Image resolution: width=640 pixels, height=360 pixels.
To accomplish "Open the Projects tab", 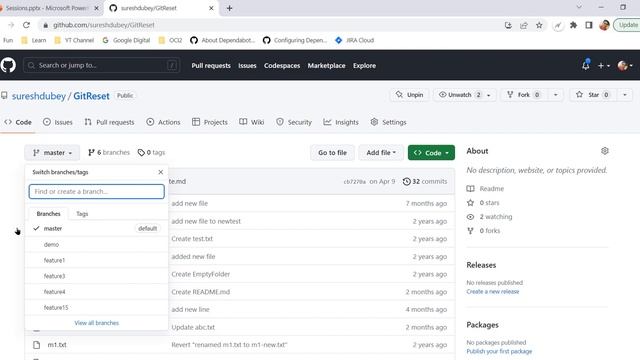I will coord(210,122).
